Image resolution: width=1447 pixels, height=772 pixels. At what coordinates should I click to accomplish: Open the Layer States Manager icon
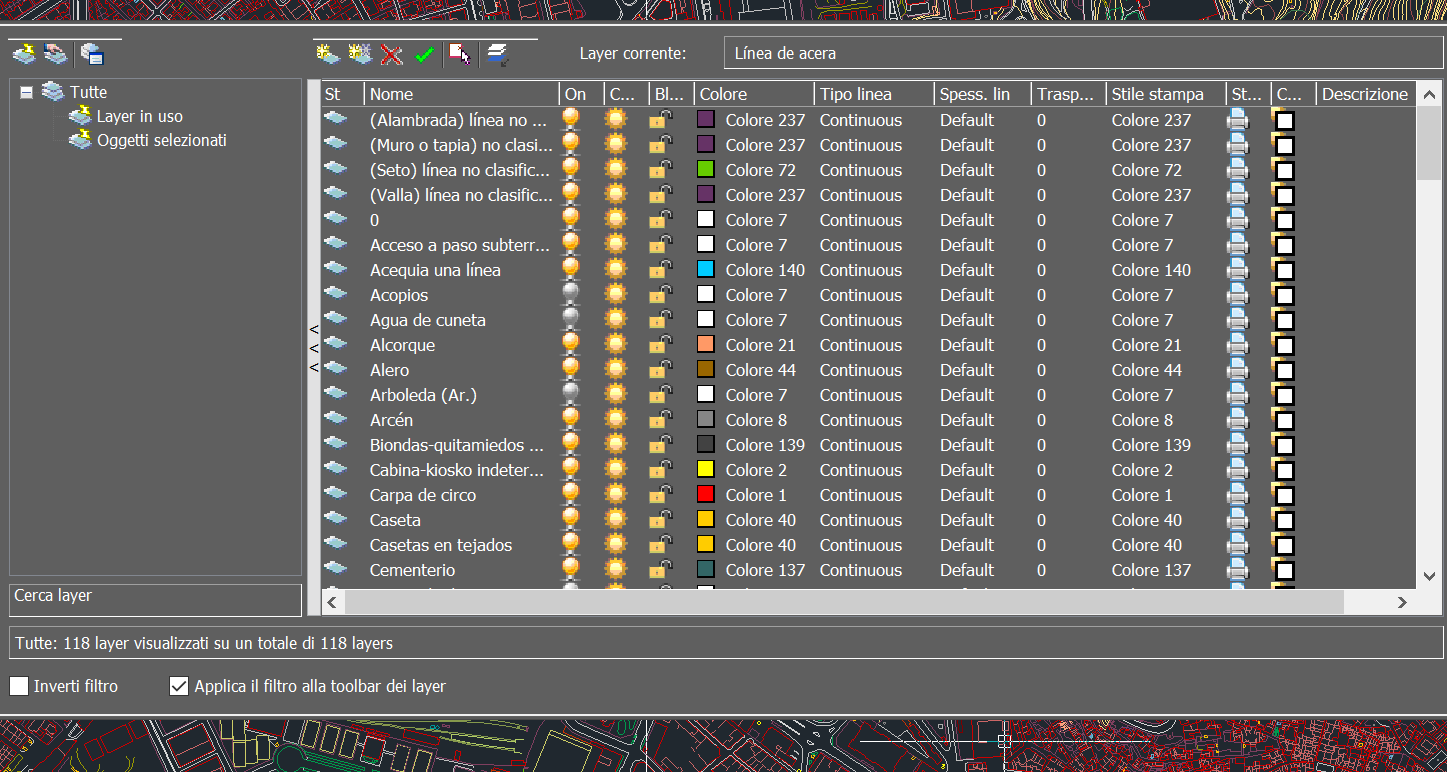pyautogui.click(x=92, y=53)
